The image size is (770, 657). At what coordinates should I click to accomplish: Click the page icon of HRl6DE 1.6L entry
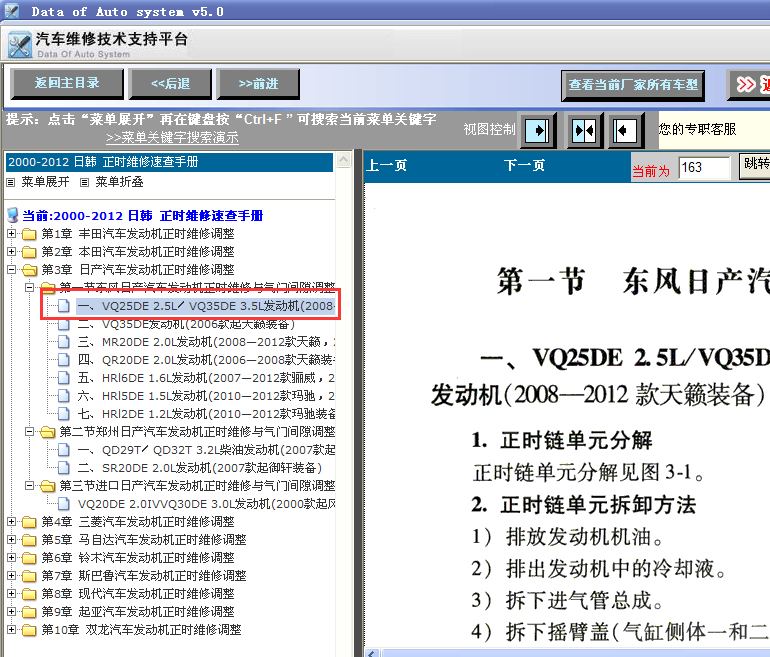click(63, 378)
